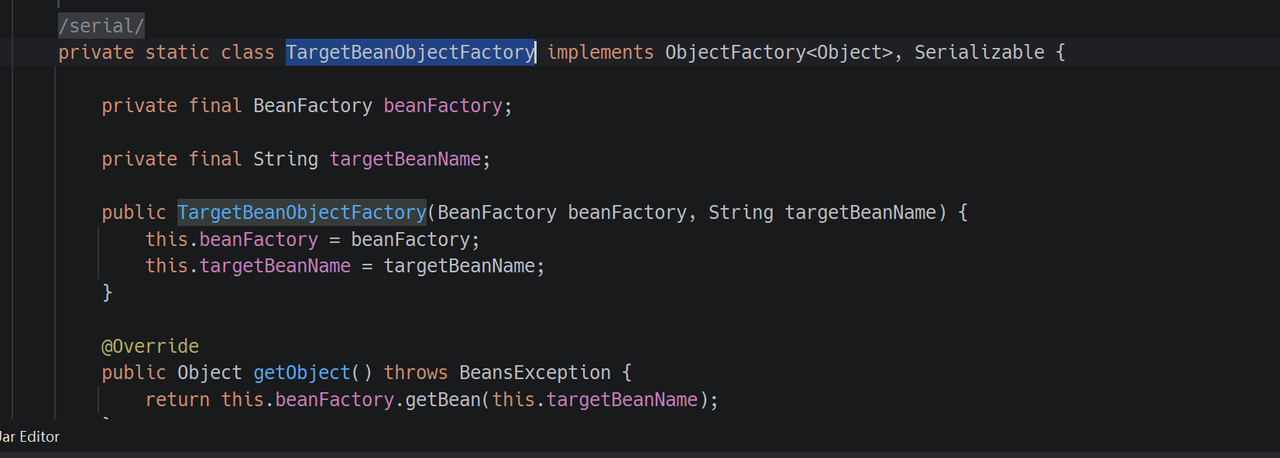Click the BeansException type

coord(535,373)
